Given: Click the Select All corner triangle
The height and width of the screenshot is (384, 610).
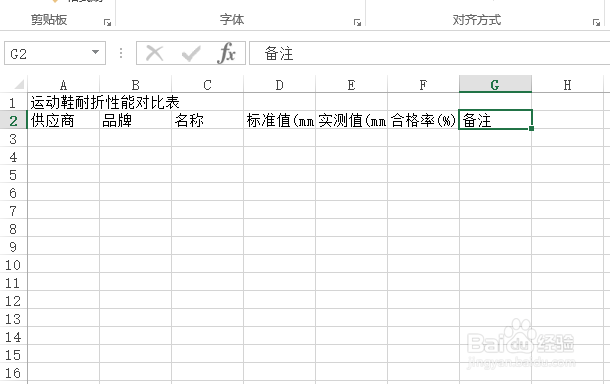Looking at the screenshot, I should pyautogui.click(x=19, y=84).
